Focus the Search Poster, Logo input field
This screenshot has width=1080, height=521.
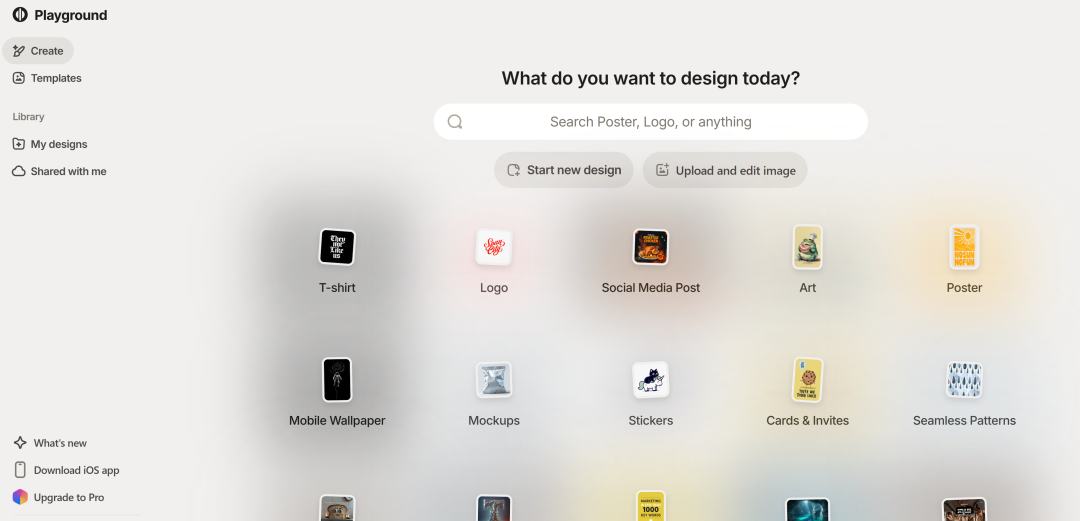pyautogui.click(x=650, y=122)
